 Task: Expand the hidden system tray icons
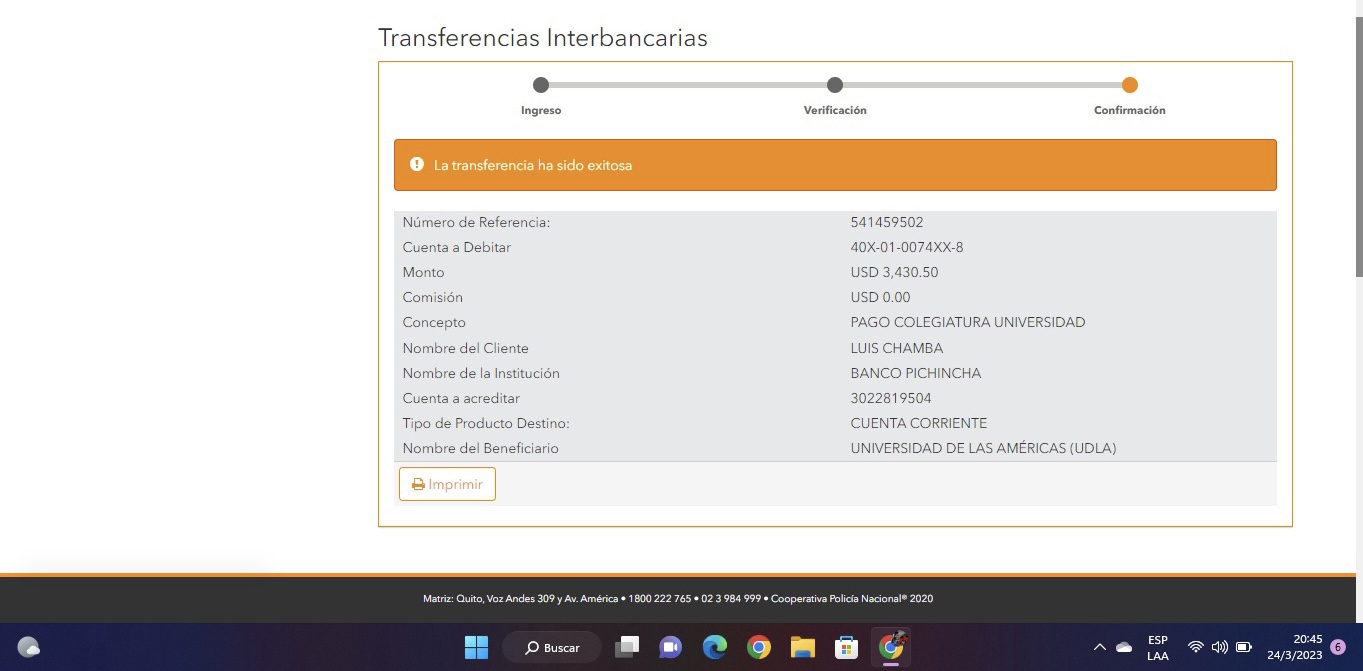pos(1099,647)
